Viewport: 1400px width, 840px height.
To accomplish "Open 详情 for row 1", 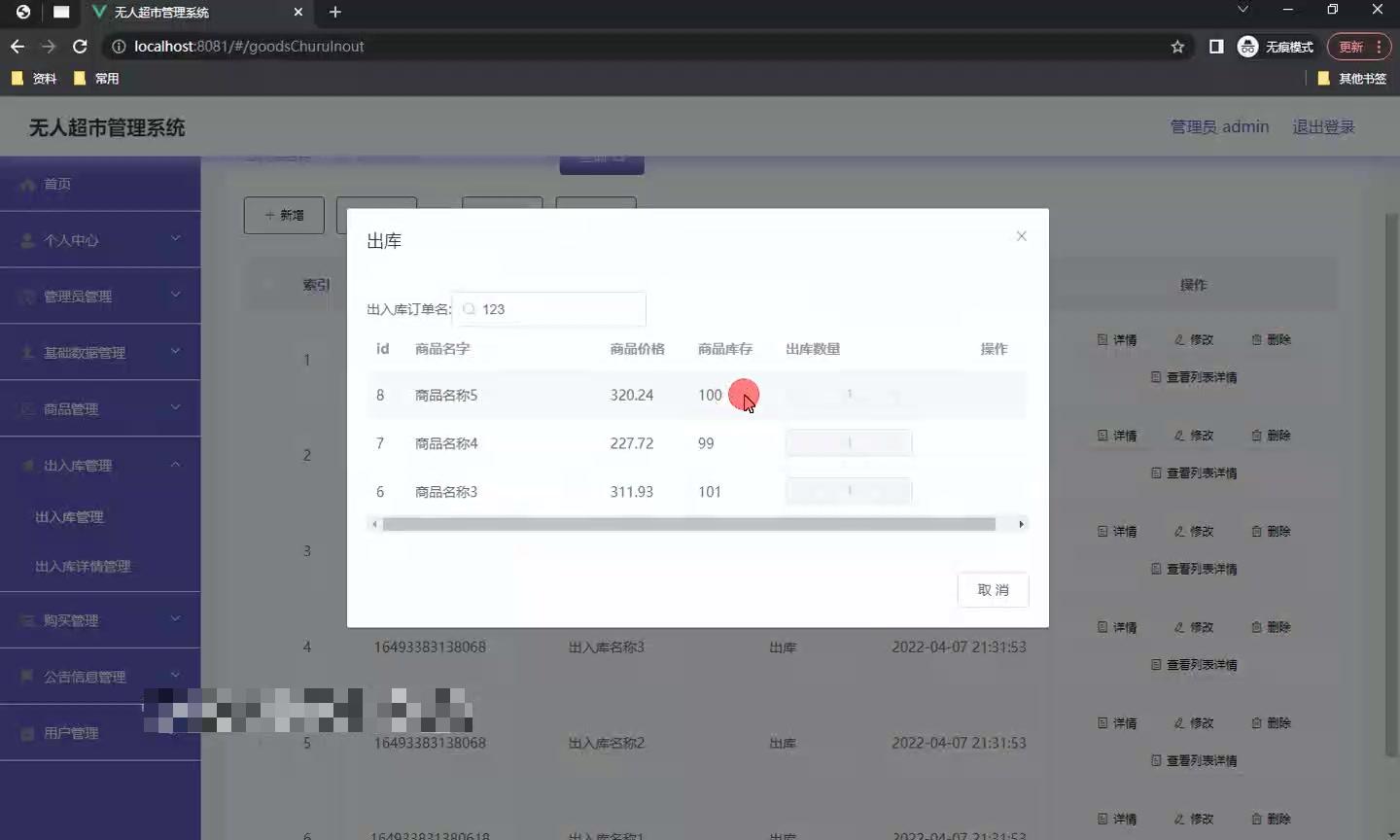I will [x=1117, y=340].
